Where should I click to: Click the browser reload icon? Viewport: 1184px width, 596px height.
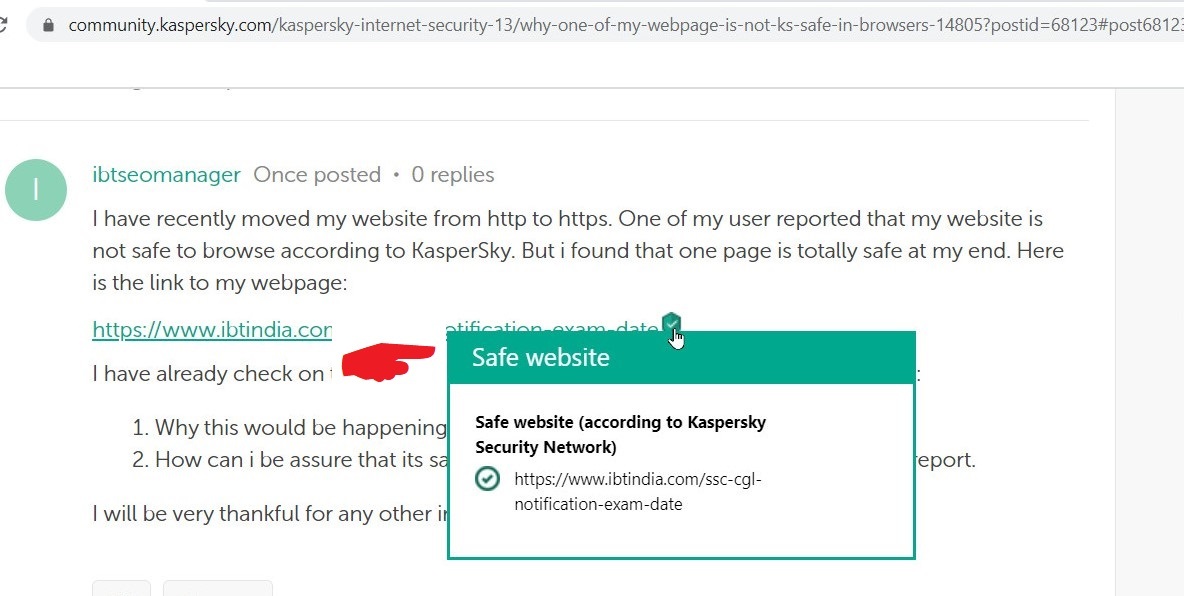(x=3, y=24)
